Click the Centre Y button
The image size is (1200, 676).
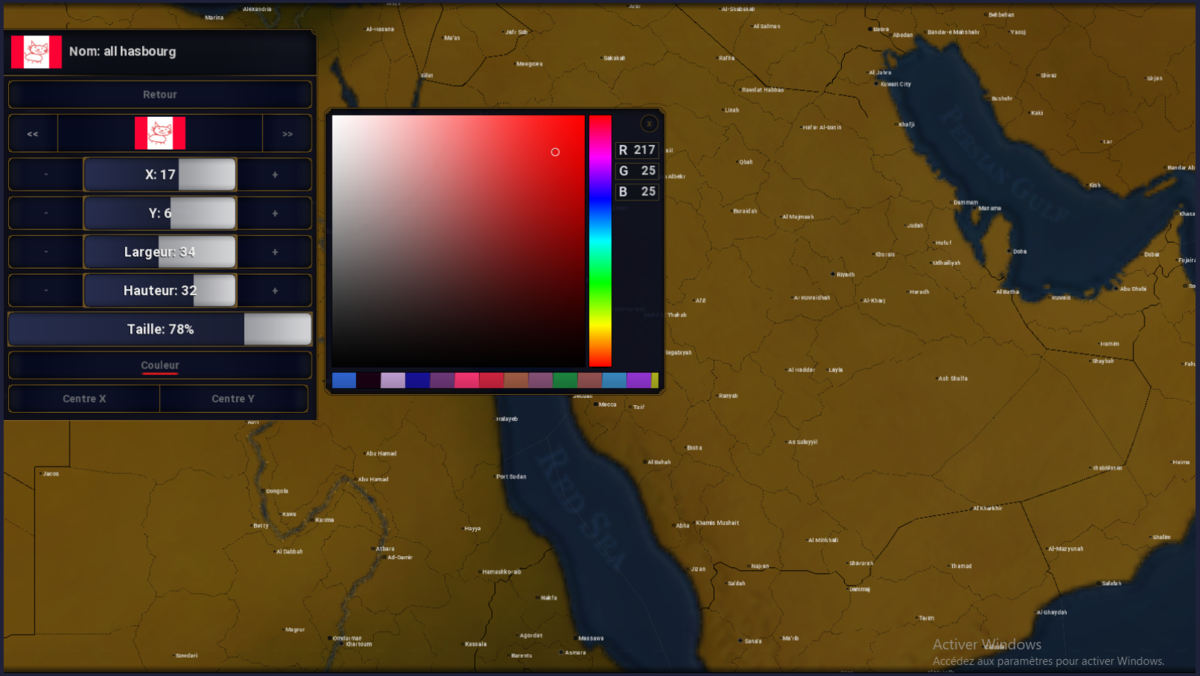coord(234,399)
